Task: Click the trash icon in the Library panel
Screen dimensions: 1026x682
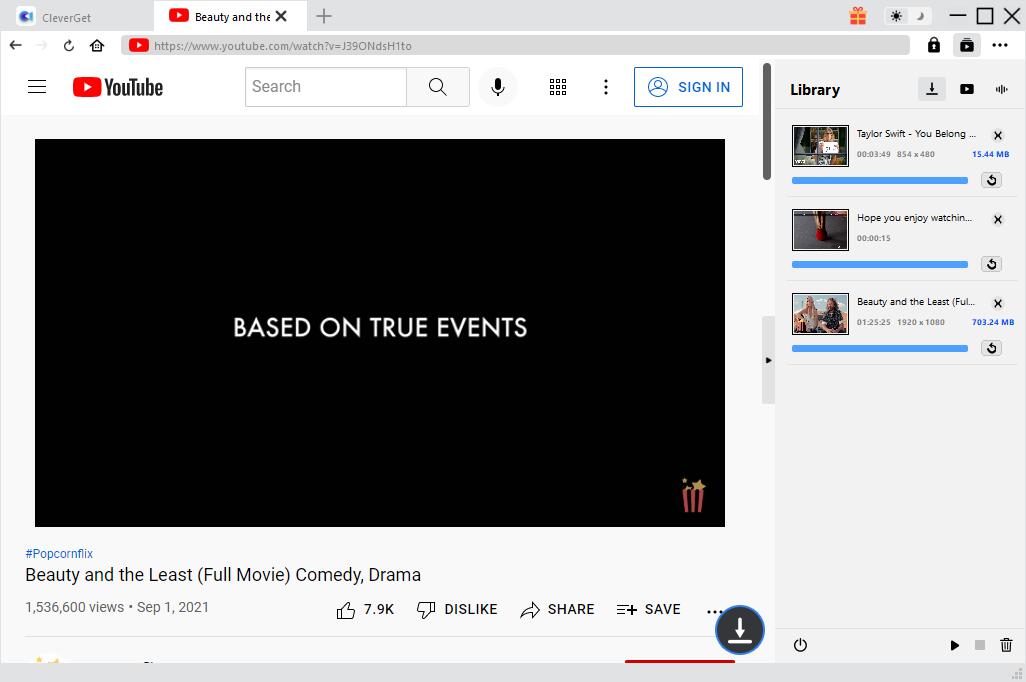Action: point(1006,645)
